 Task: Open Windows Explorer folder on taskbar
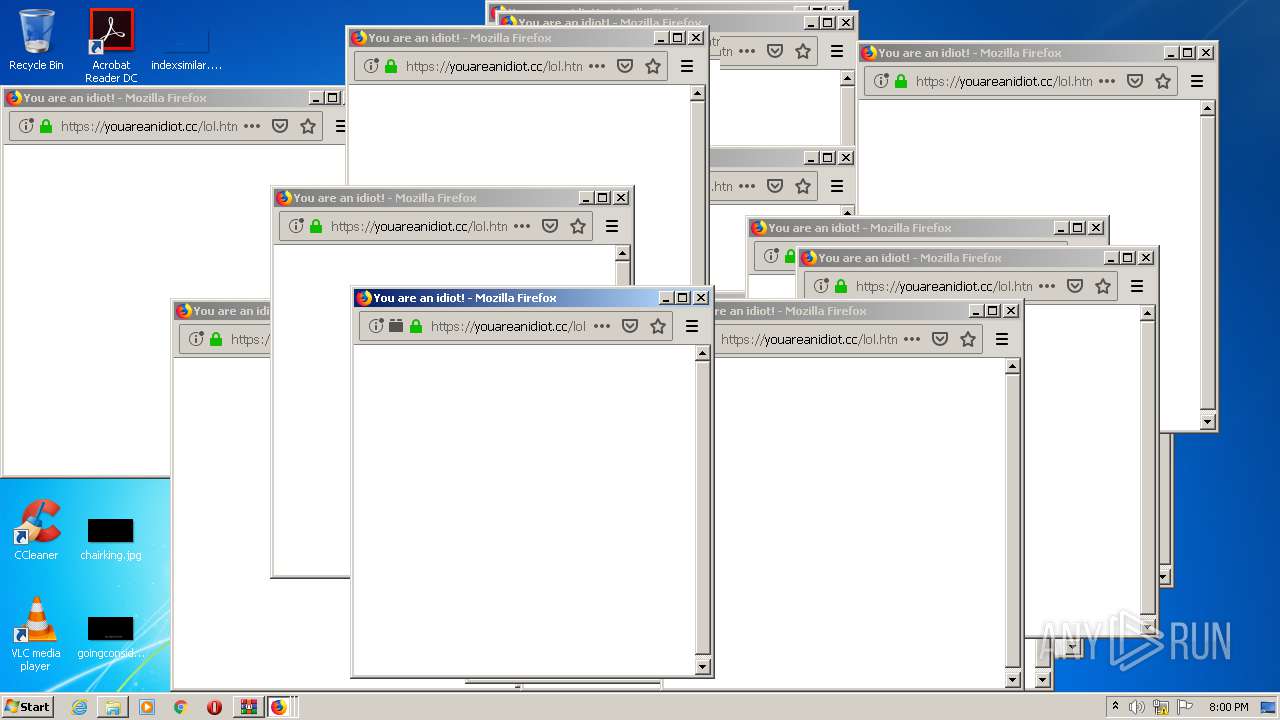point(113,707)
